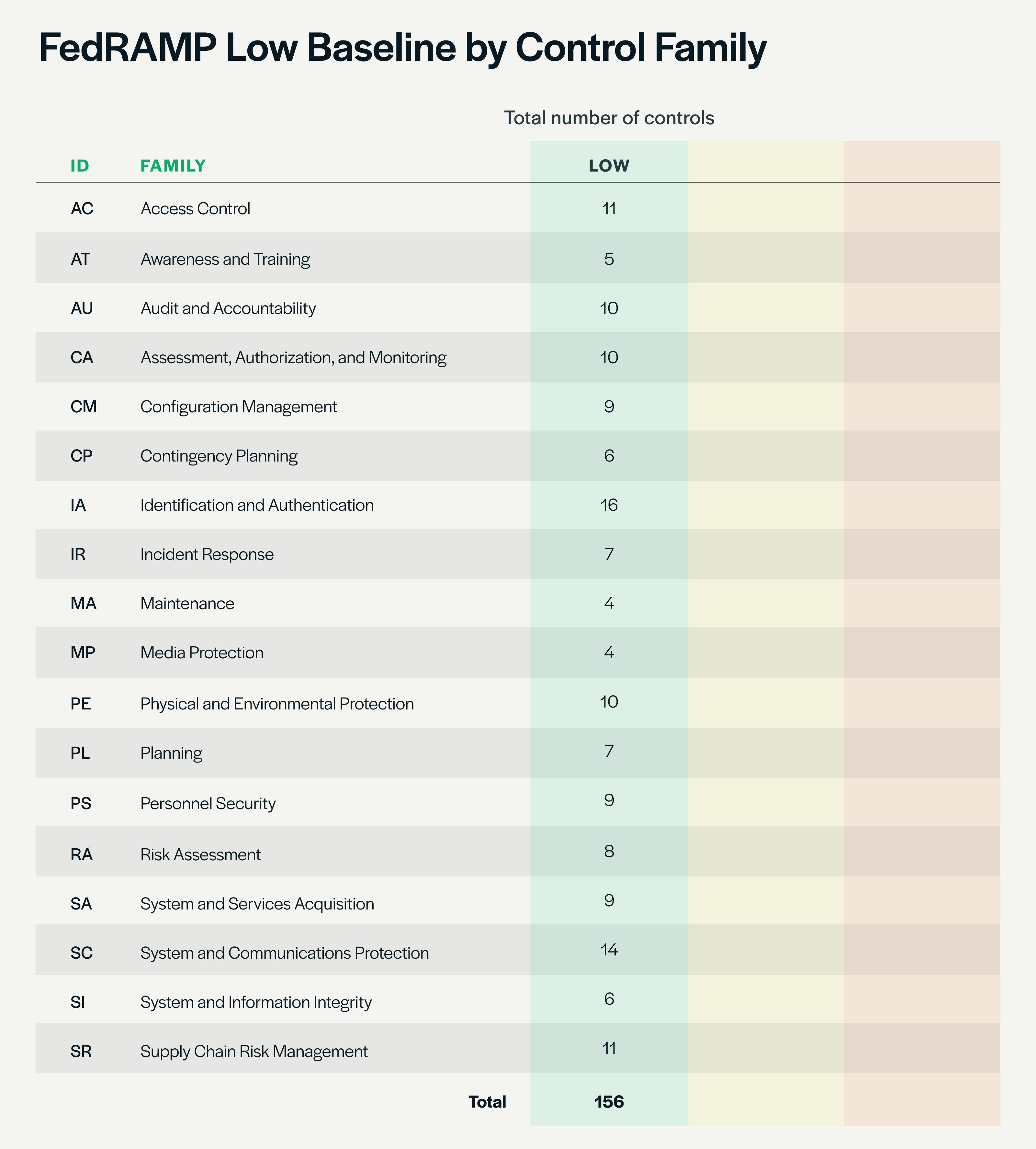This screenshot has width=1036, height=1149.
Task: Click the Media Protection family name
Action: coord(201,653)
